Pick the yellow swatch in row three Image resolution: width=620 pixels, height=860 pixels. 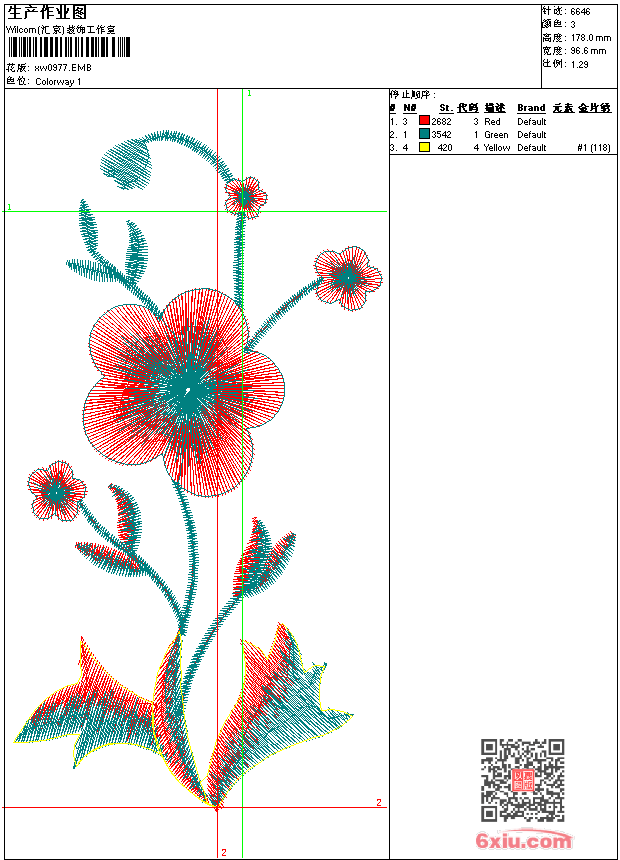tap(424, 147)
